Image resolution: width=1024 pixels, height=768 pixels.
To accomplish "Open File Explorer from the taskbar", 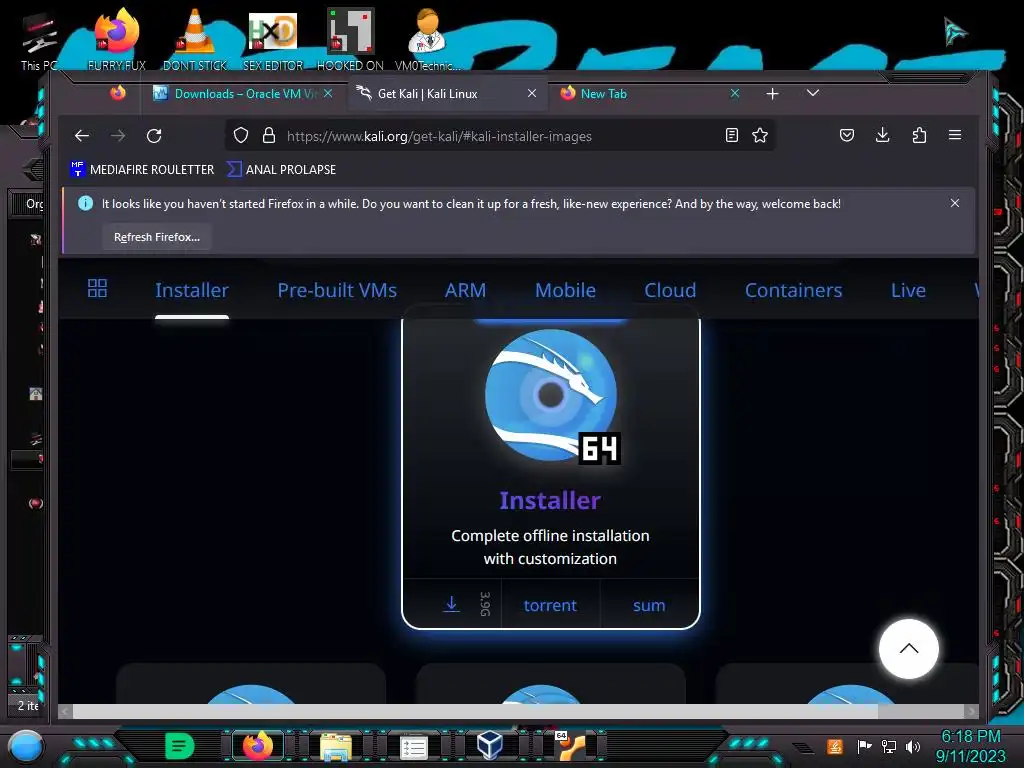I will click(x=336, y=746).
